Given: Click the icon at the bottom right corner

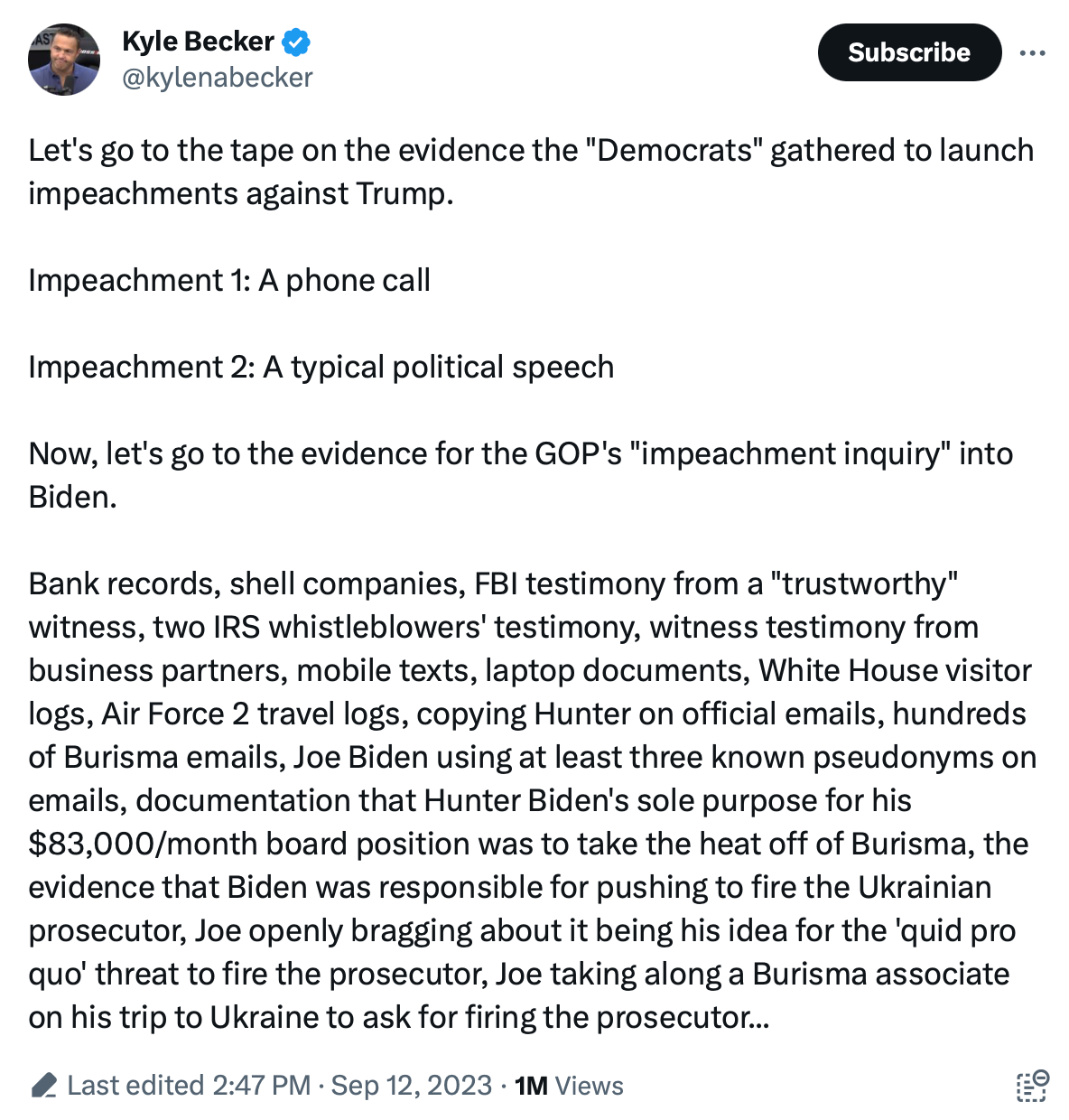Looking at the screenshot, I should 1031,1086.
